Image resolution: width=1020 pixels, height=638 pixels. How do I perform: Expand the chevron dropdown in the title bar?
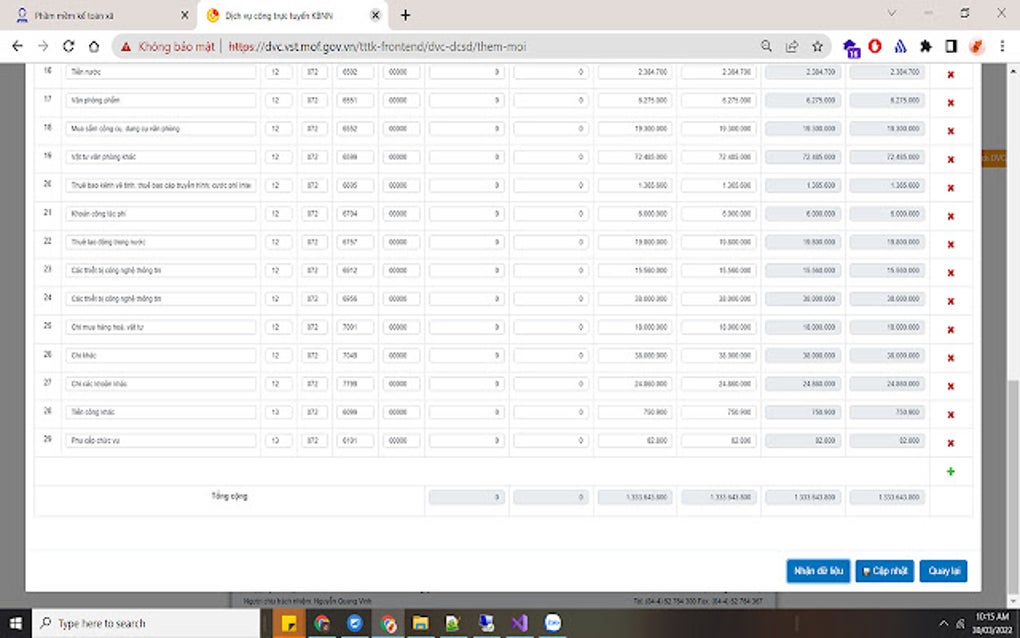coord(891,14)
